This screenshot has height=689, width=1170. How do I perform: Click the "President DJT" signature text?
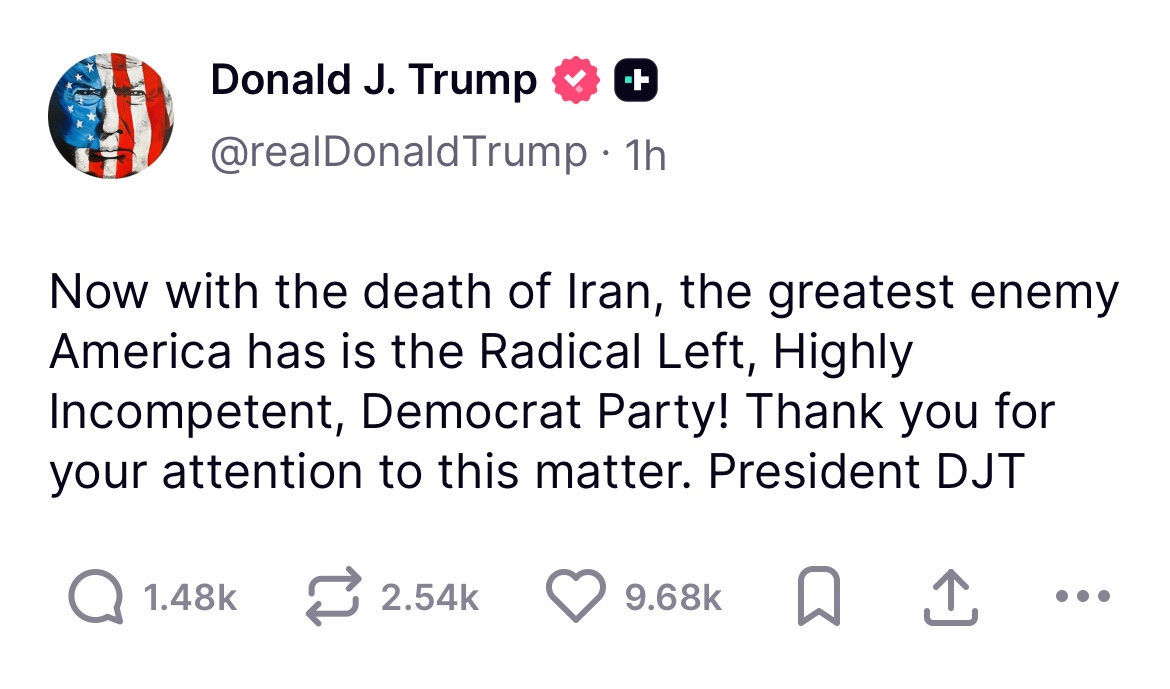click(867, 471)
